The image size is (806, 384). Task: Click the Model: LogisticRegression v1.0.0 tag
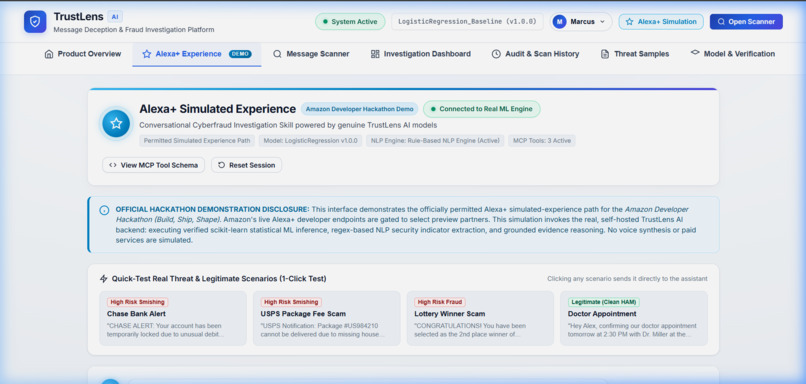click(310, 140)
